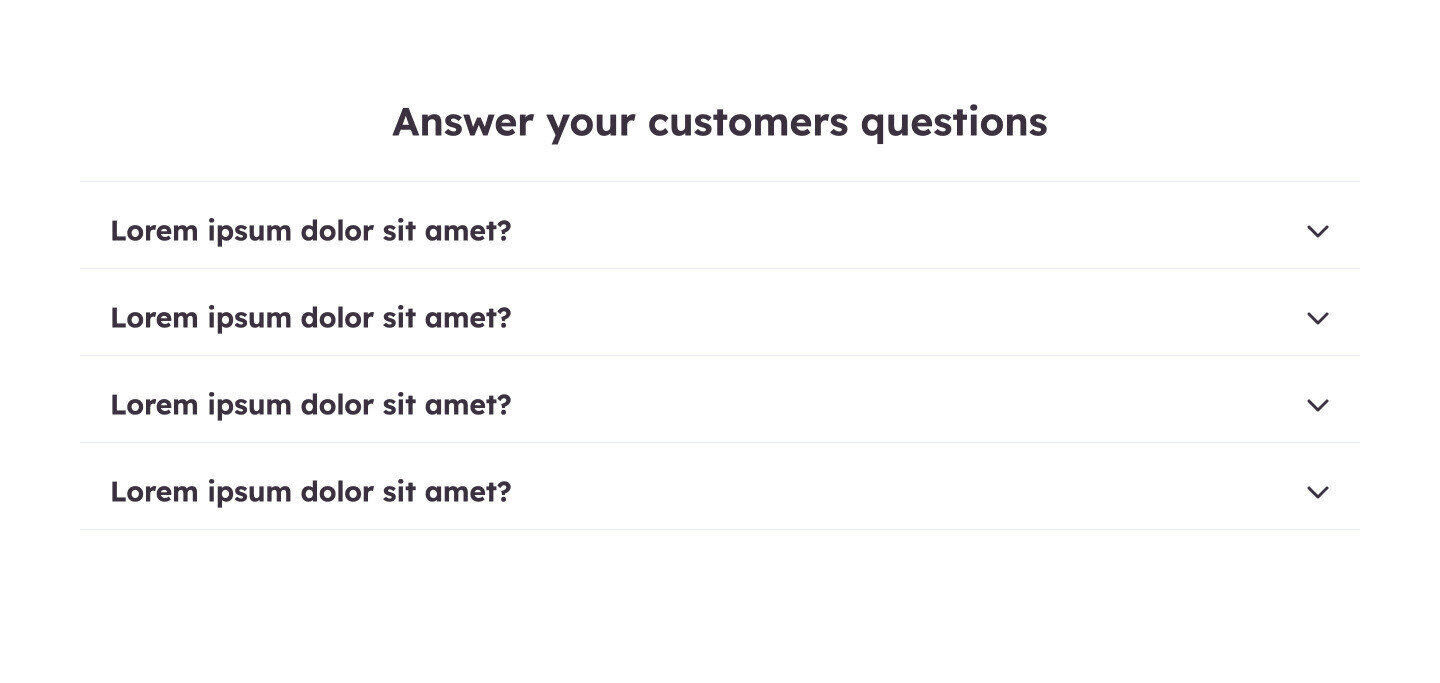Click the word "customers" in the title
This screenshot has height=683, width=1440.
(x=747, y=122)
